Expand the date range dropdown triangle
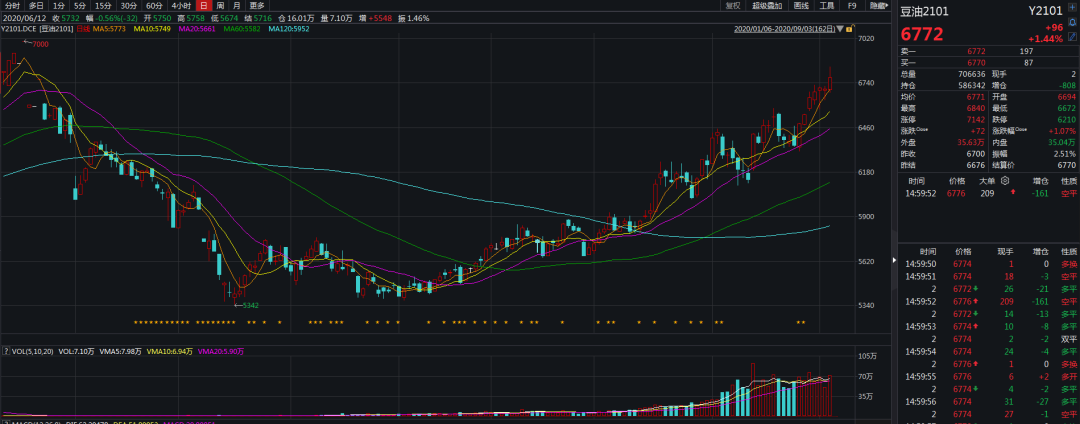 pos(840,29)
